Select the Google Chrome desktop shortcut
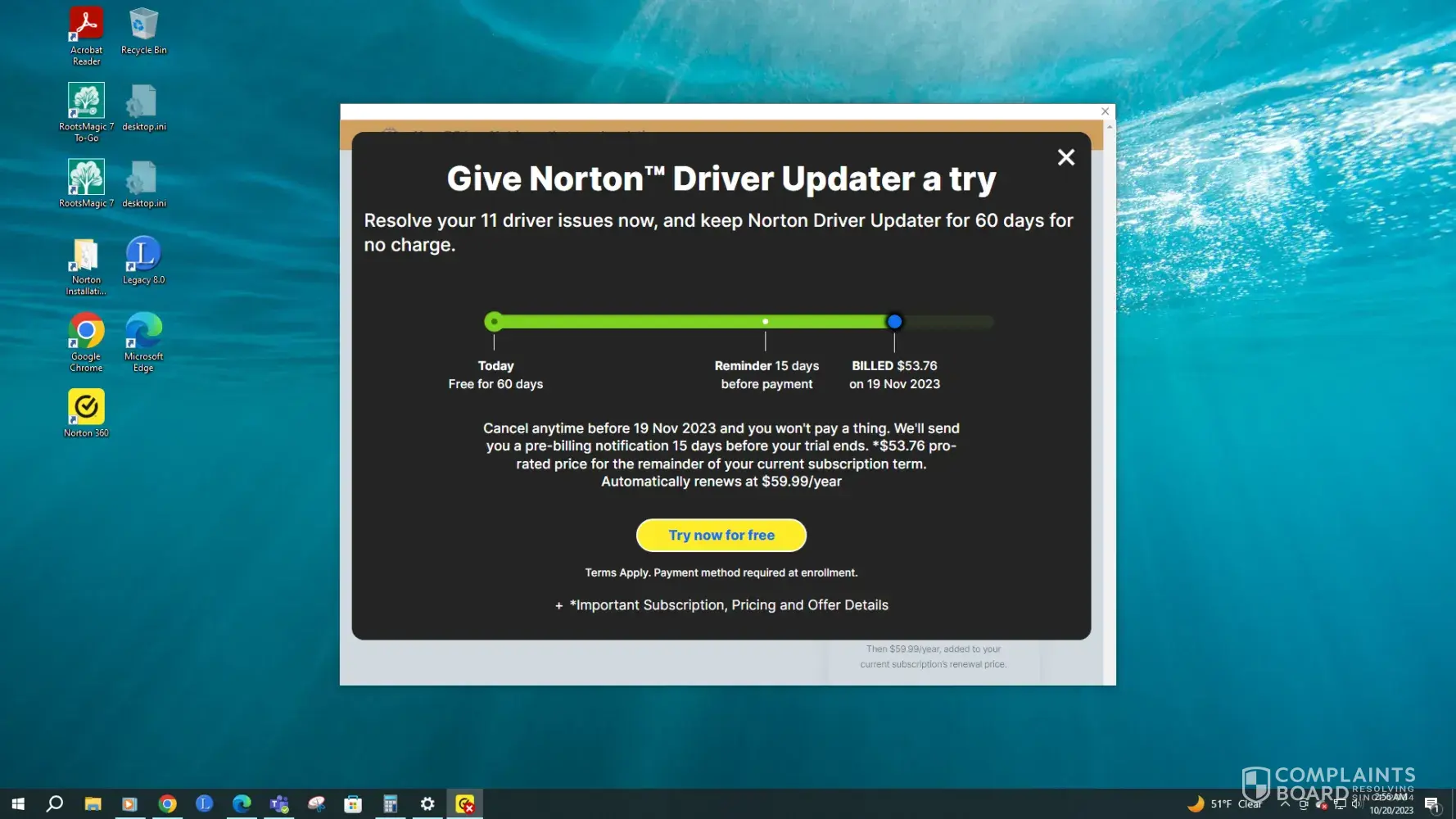 86,342
